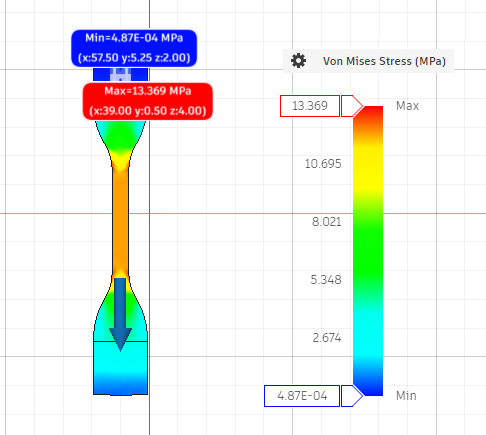The height and width of the screenshot is (435, 486).
Task: Open legend settings gear icon
Action: click(298, 61)
